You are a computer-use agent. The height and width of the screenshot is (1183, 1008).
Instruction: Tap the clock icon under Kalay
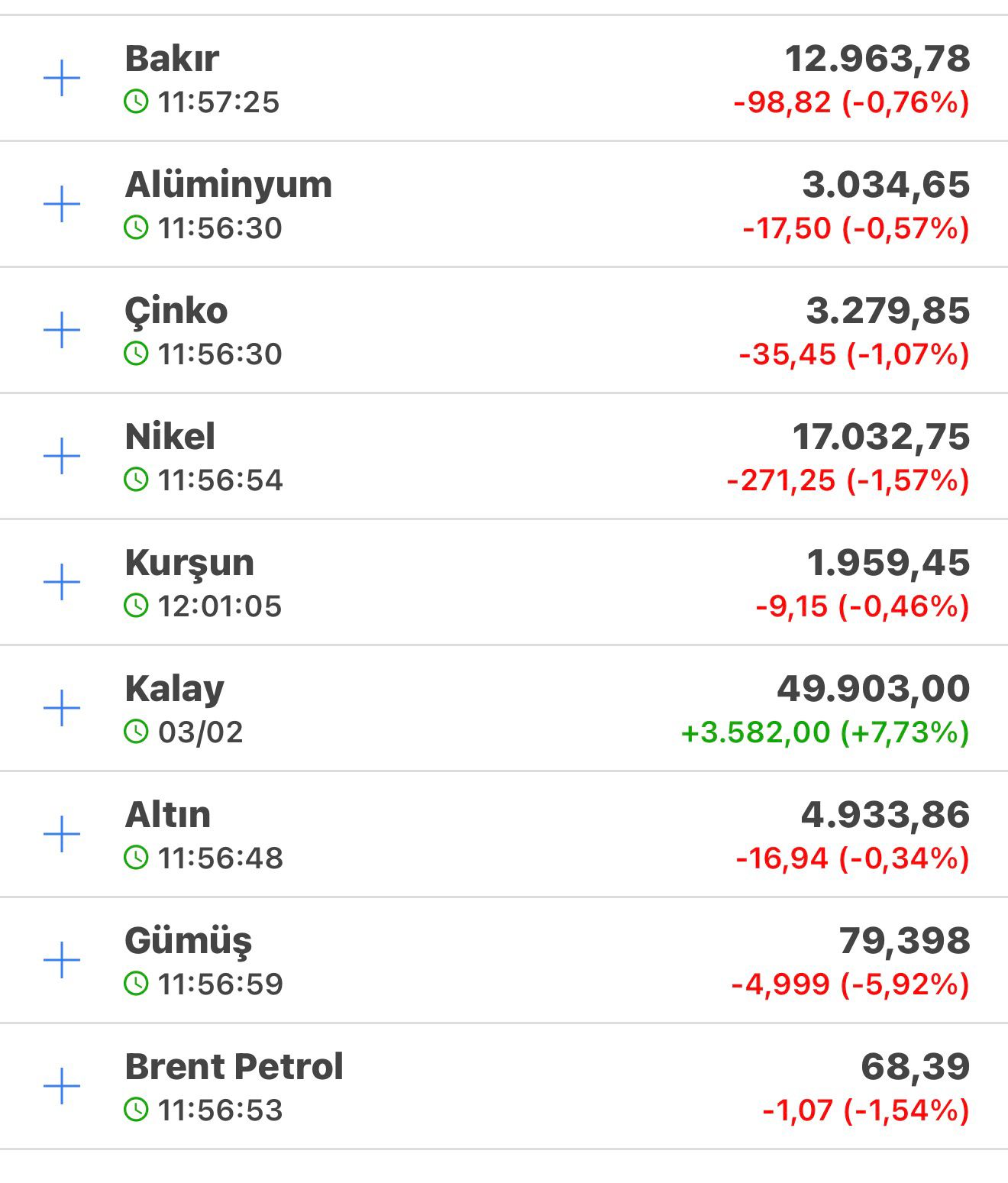(x=136, y=732)
